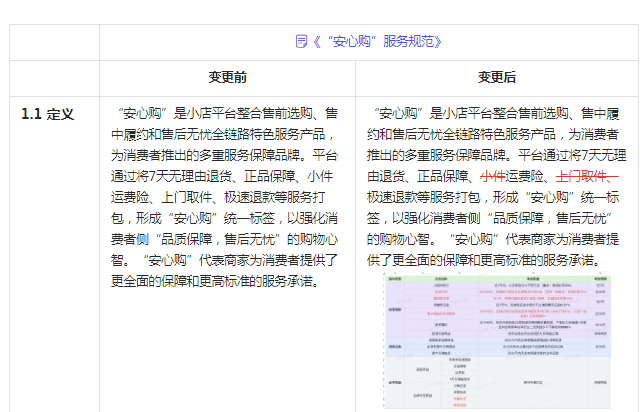Click the green header row in embedded image
This screenshot has height=412, width=640.
497,278
